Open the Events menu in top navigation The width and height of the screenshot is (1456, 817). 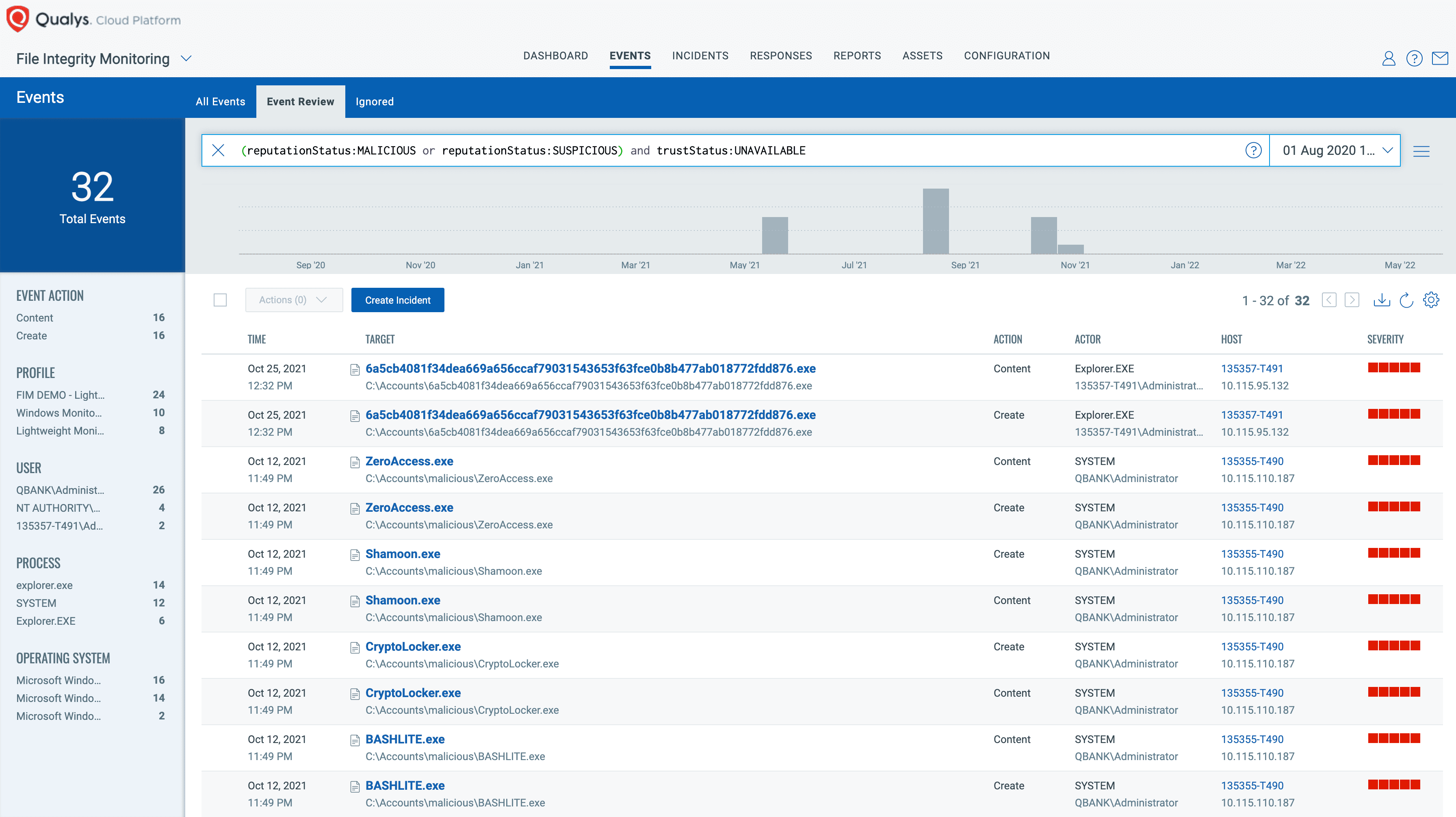coord(630,55)
